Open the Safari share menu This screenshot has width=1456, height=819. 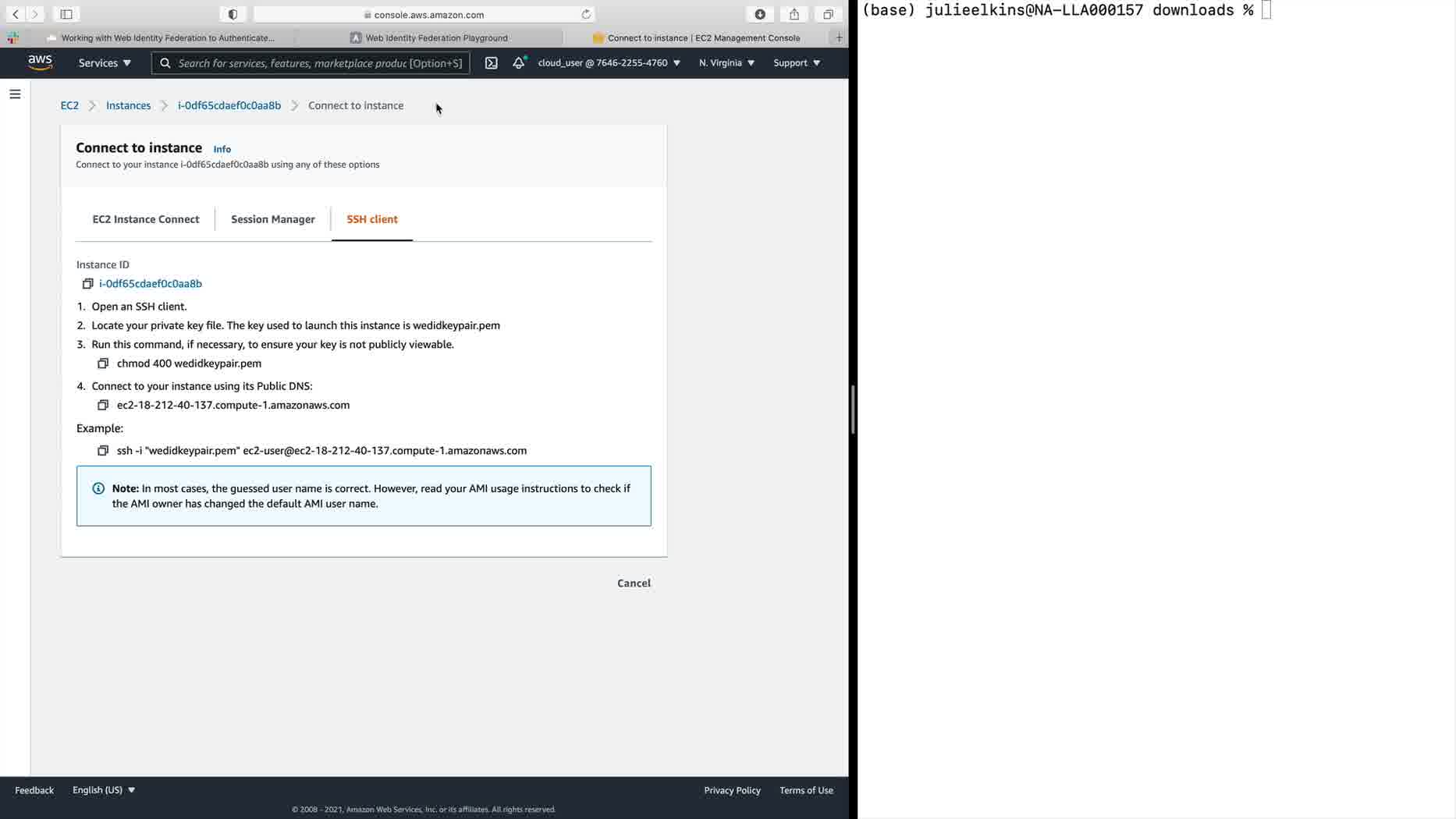(794, 14)
